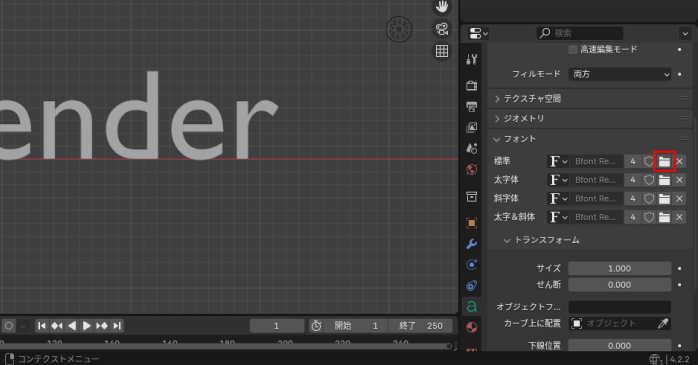Viewport: 698px width, 365px height.
Task: Open the Tool properties tab
Action: click(x=471, y=59)
